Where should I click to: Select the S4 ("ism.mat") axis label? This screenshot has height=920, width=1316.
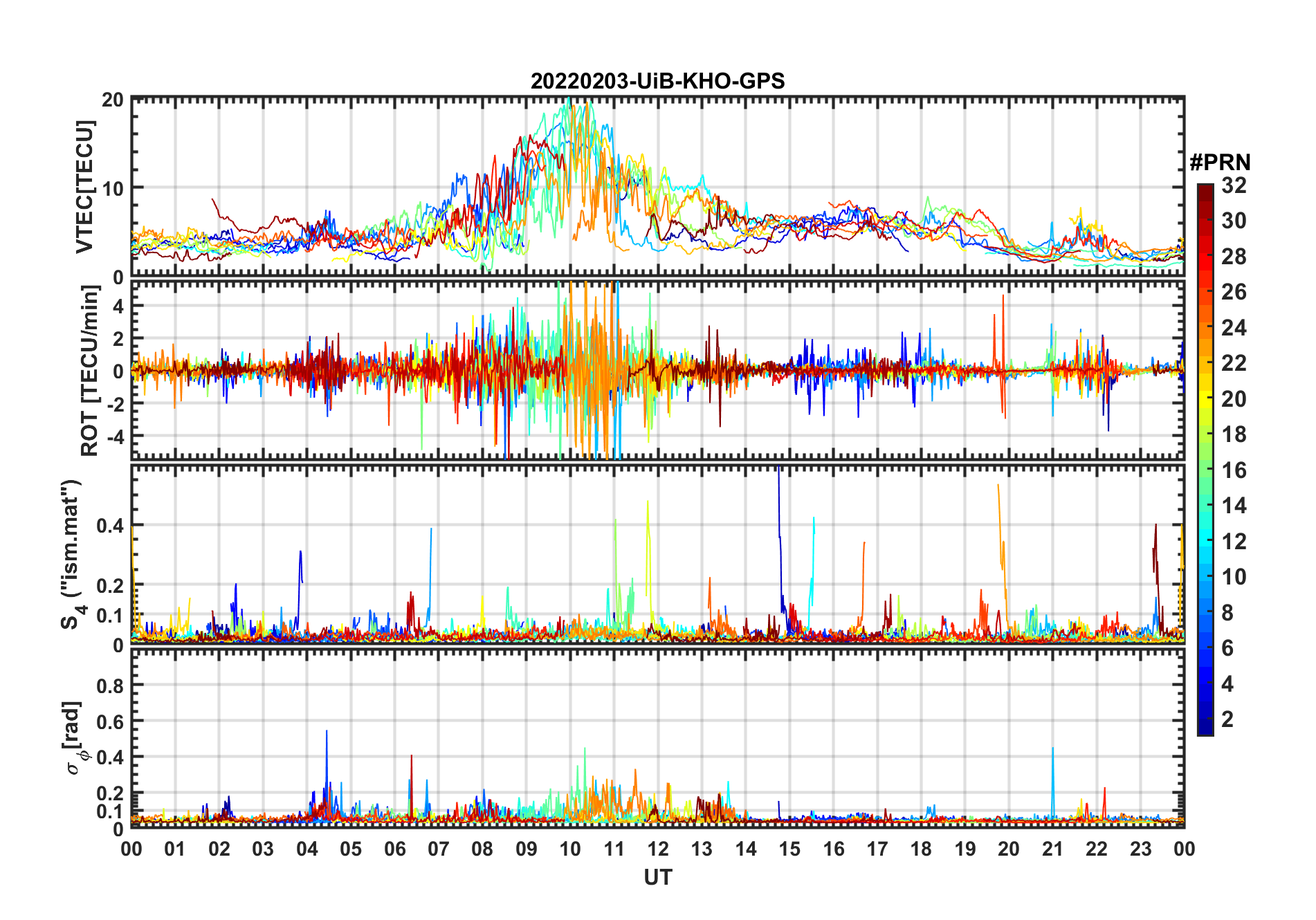tap(71, 553)
